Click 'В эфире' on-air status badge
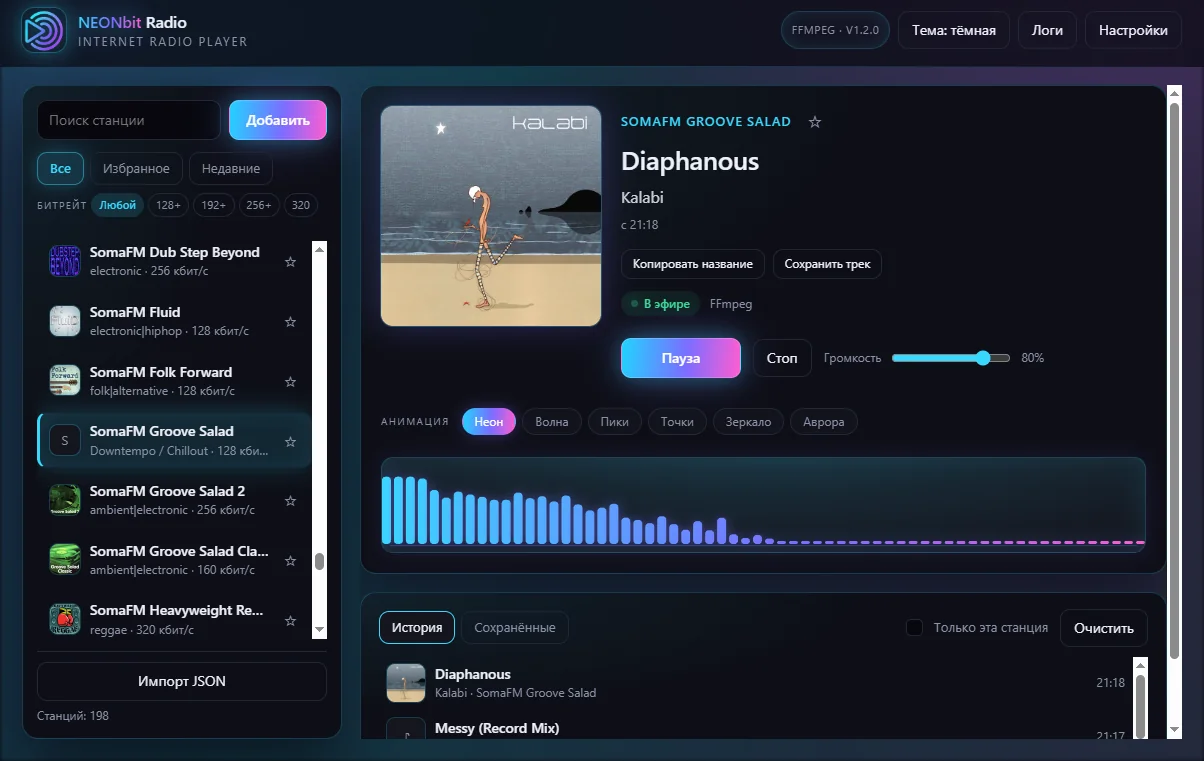 point(660,304)
